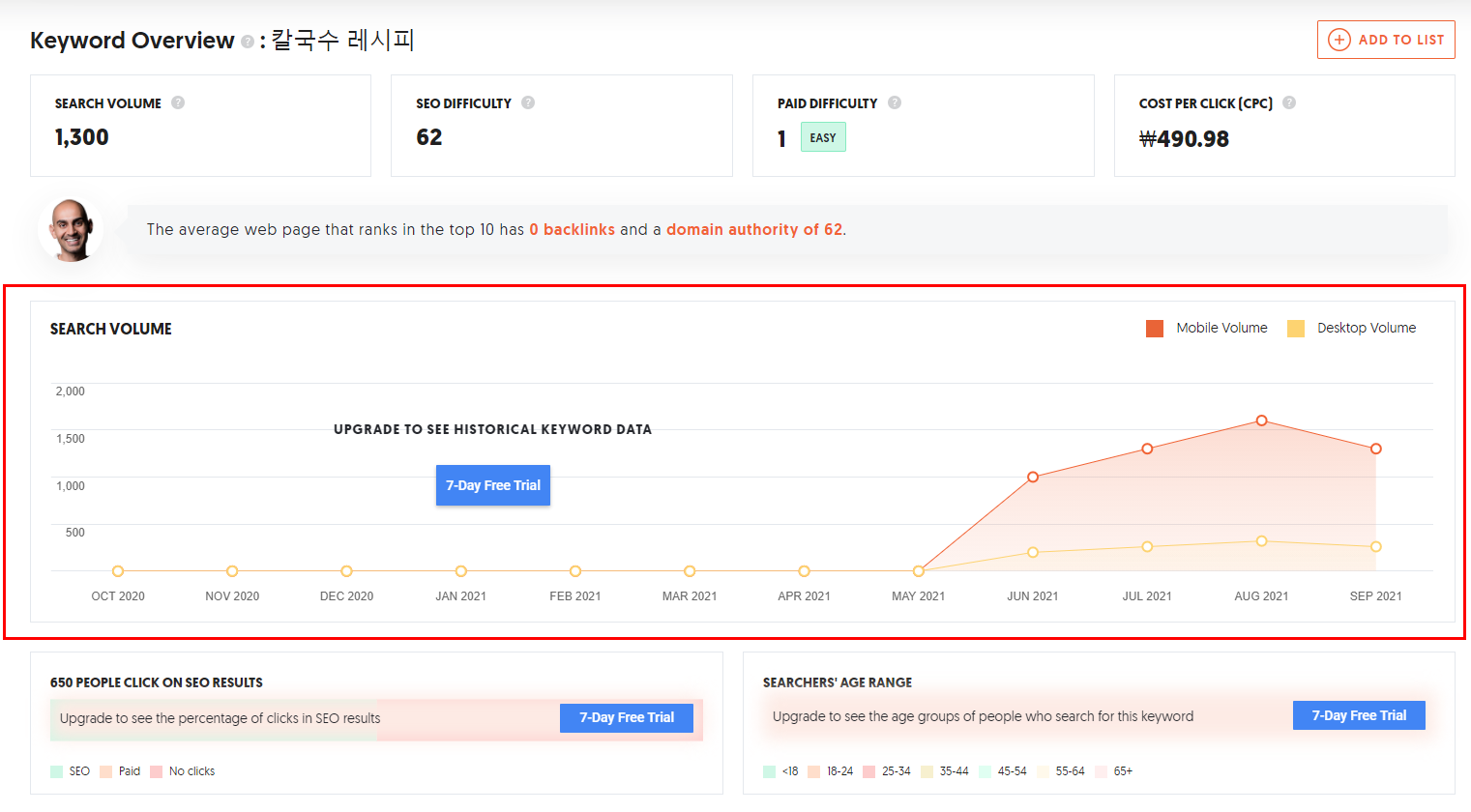Select the JUL 2021 mobile volume data point
The image size is (1471, 812).
point(1147,449)
